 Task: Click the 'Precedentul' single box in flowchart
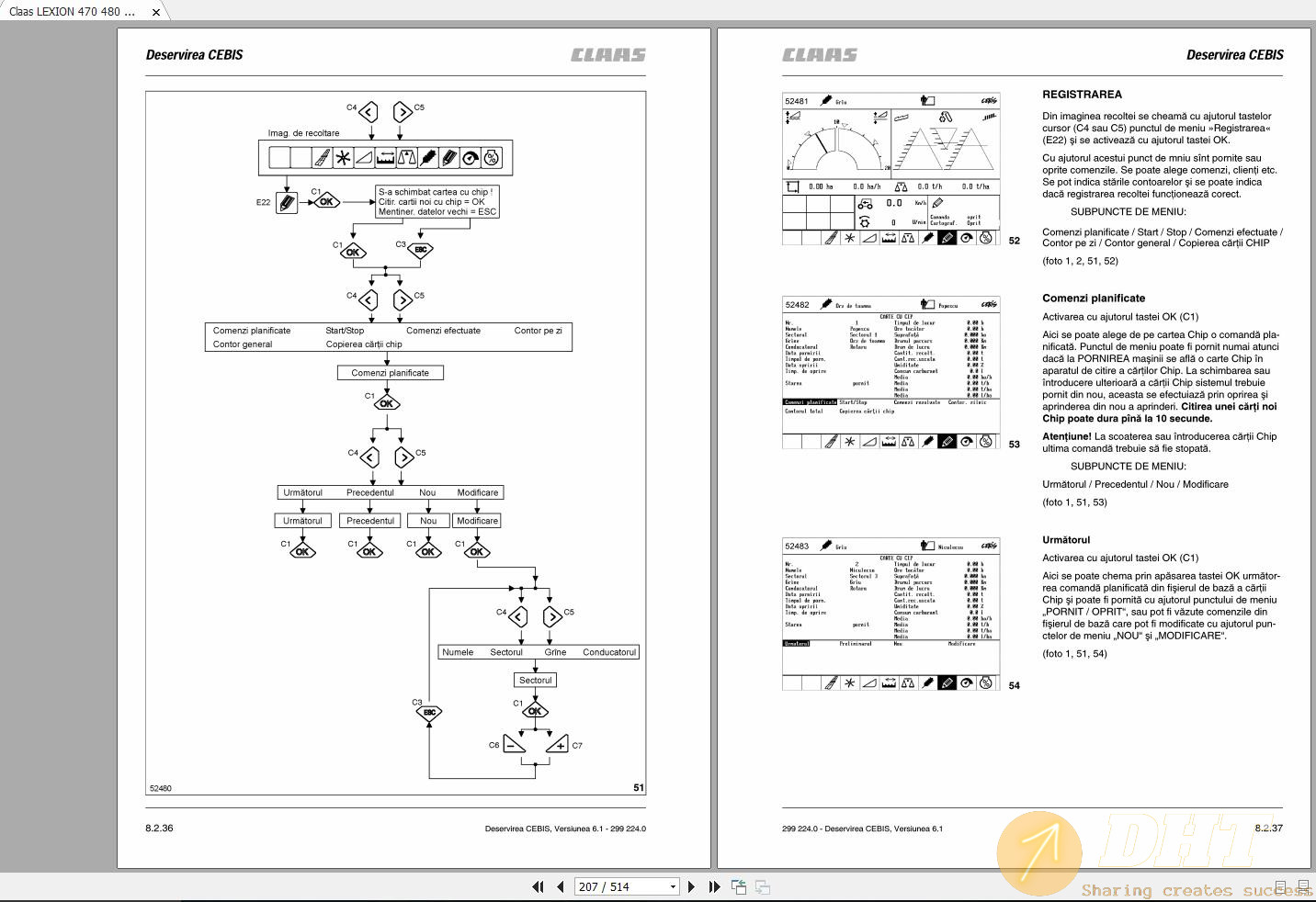pyautogui.click(x=370, y=521)
